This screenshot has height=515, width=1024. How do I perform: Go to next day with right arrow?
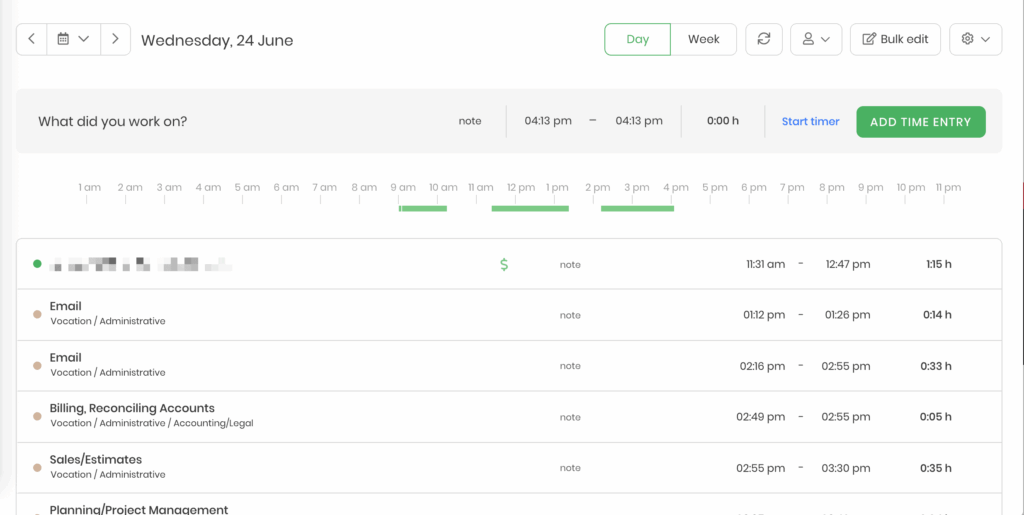click(115, 40)
